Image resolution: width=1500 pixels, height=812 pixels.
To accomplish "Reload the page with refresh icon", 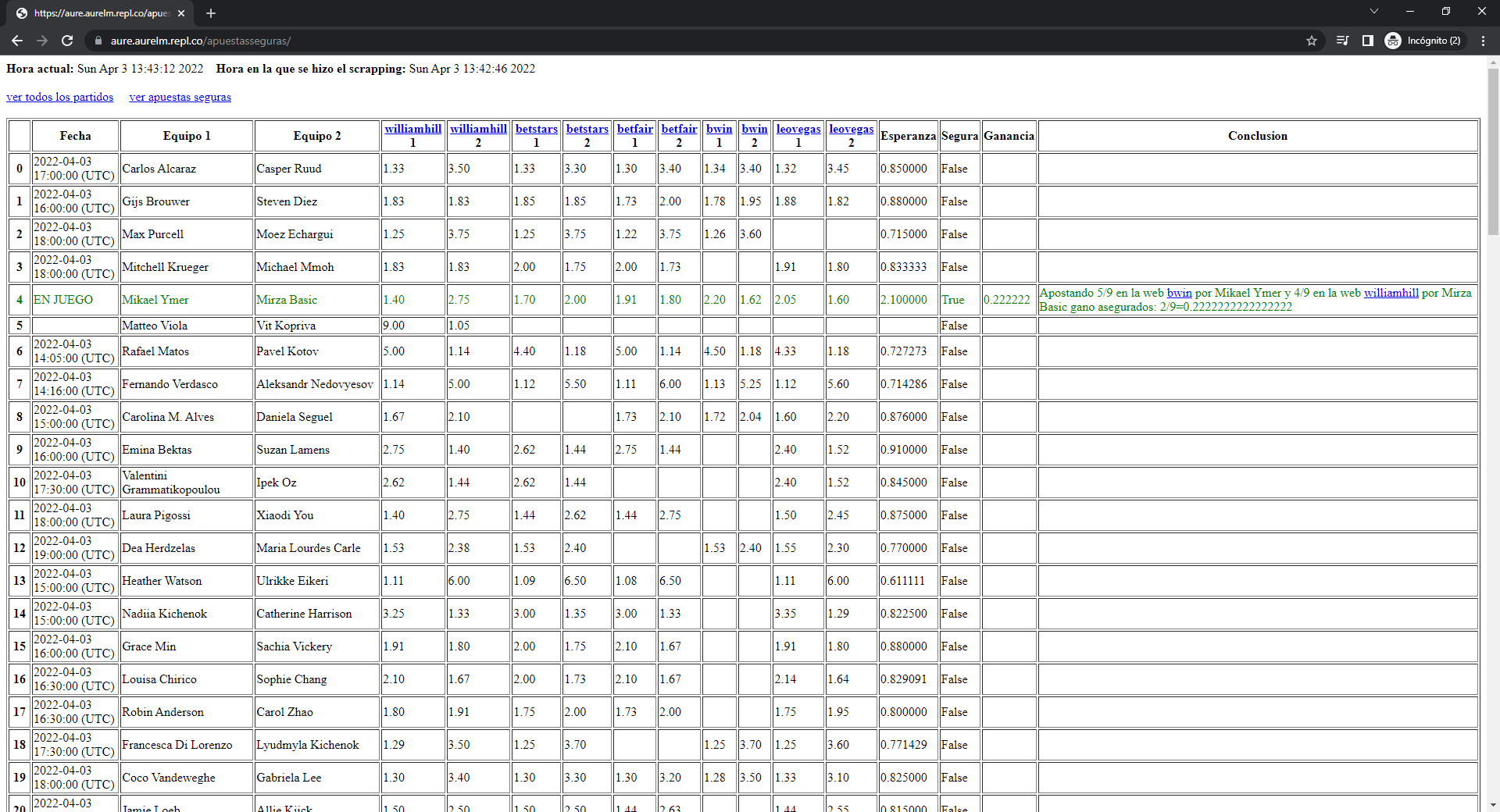I will click(x=67, y=41).
